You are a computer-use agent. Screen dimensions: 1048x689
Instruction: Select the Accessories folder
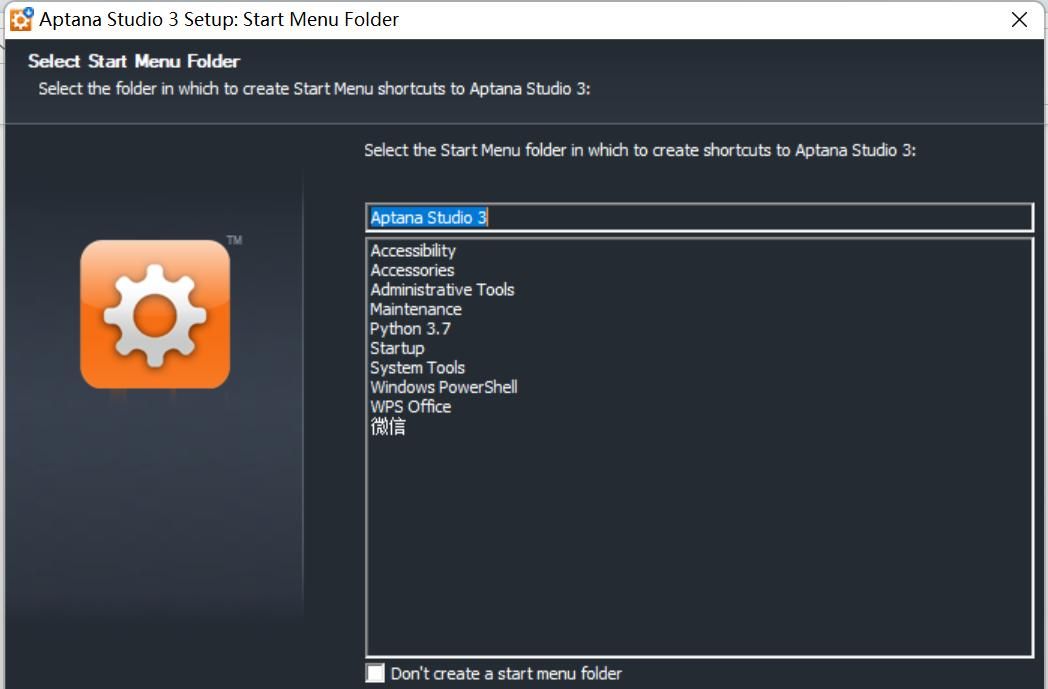pyautogui.click(x=412, y=270)
